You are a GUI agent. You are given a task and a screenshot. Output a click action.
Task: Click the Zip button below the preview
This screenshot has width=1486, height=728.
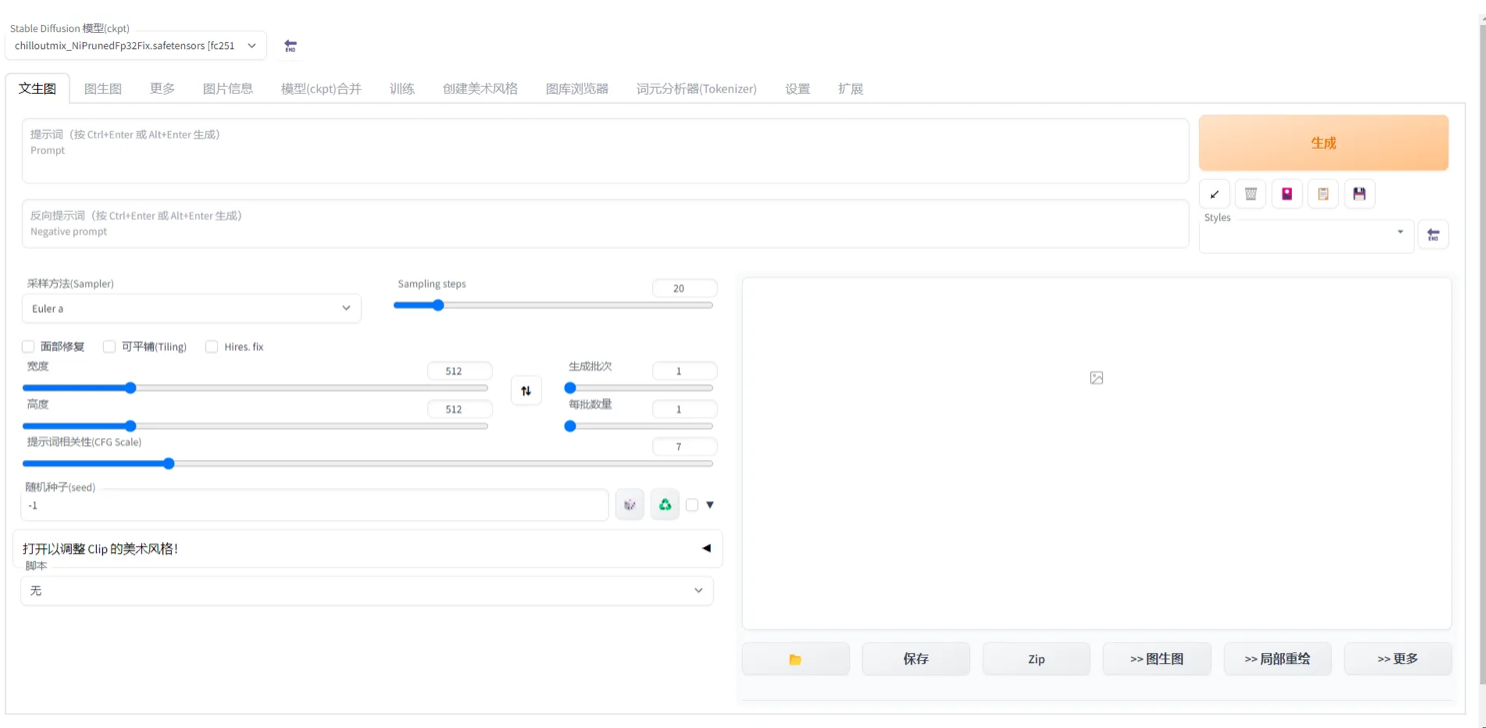pyautogui.click(x=1036, y=659)
